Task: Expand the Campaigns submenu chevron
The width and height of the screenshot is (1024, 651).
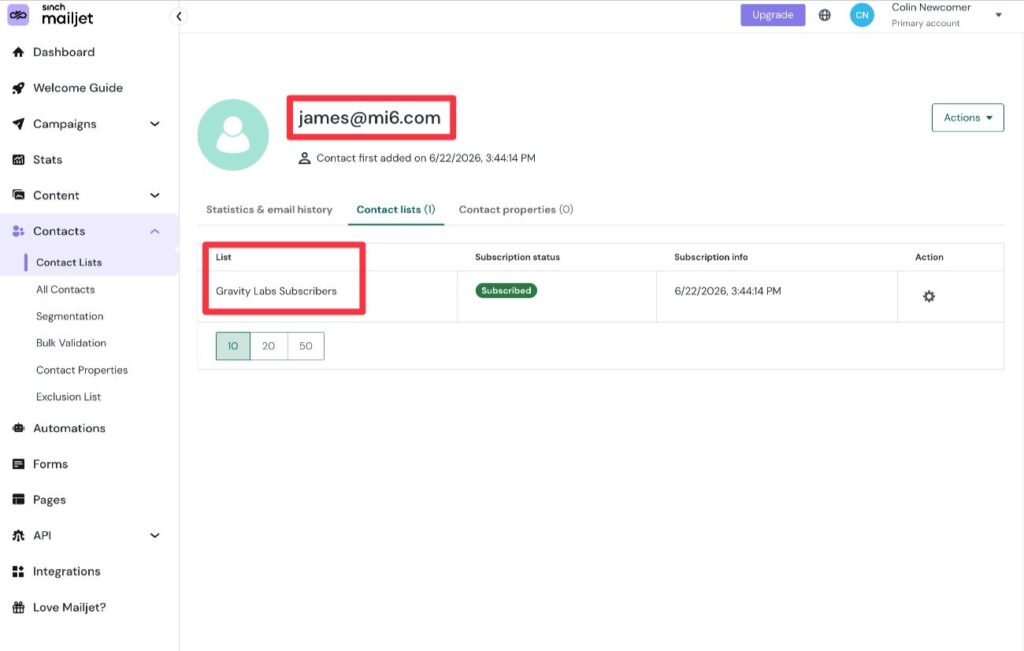Action: click(155, 124)
